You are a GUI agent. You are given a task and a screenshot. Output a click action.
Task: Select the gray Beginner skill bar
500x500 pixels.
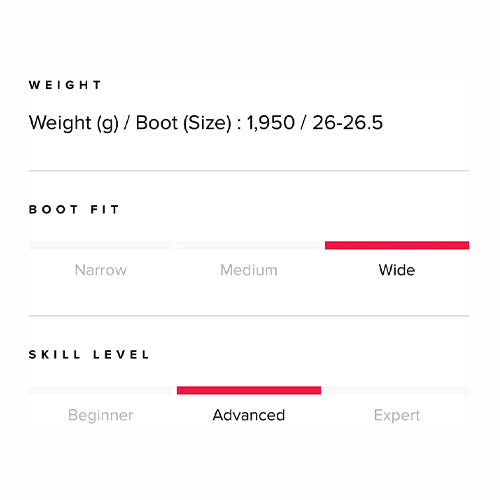[x=100, y=390]
